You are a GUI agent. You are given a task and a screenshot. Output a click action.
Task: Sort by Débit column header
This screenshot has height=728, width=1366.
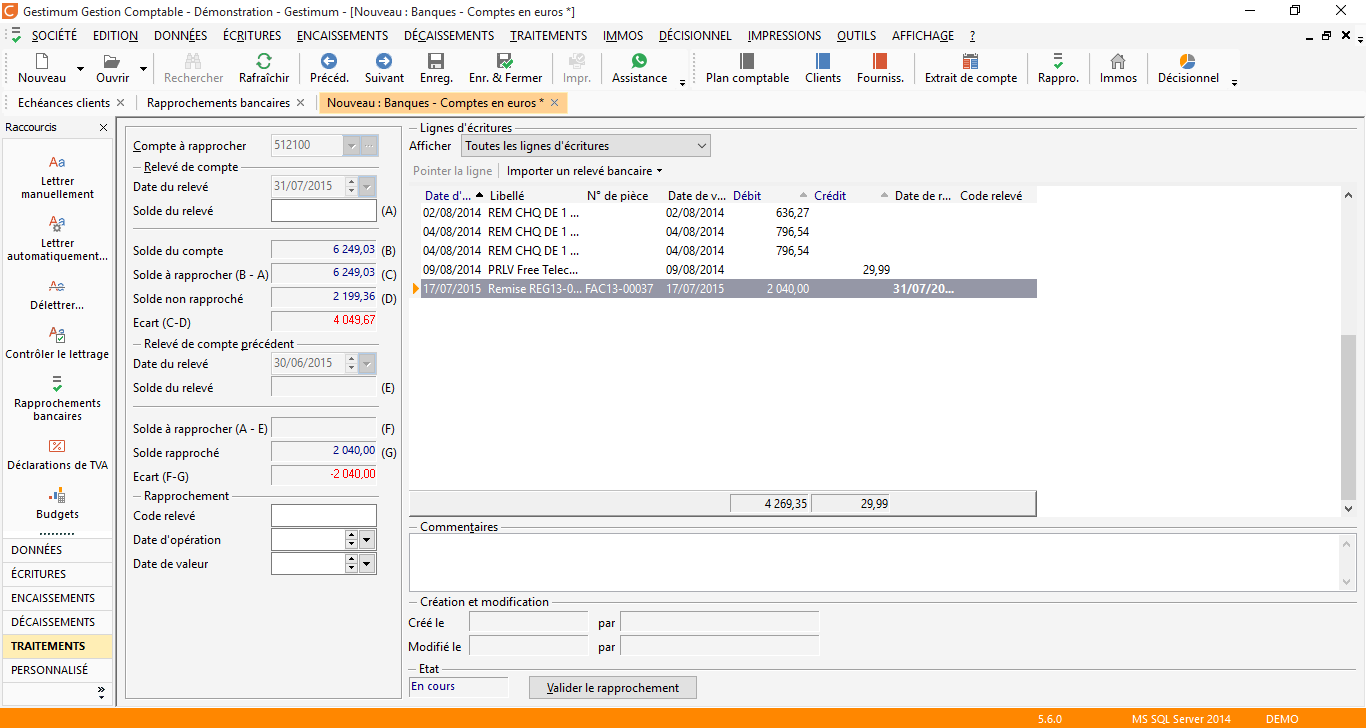[x=771, y=196]
